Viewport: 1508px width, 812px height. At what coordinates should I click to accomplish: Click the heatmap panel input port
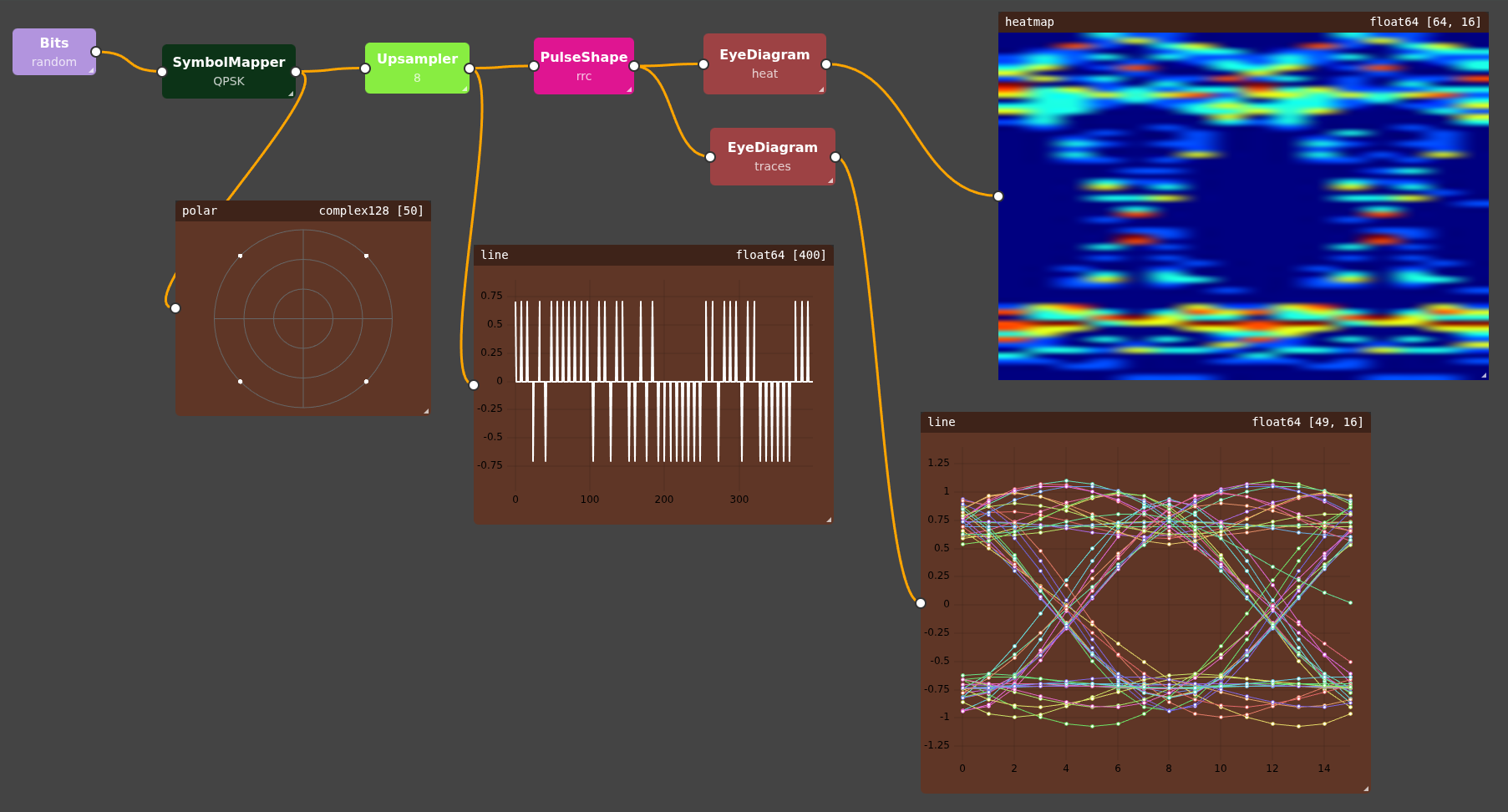pyautogui.click(x=998, y=196)
